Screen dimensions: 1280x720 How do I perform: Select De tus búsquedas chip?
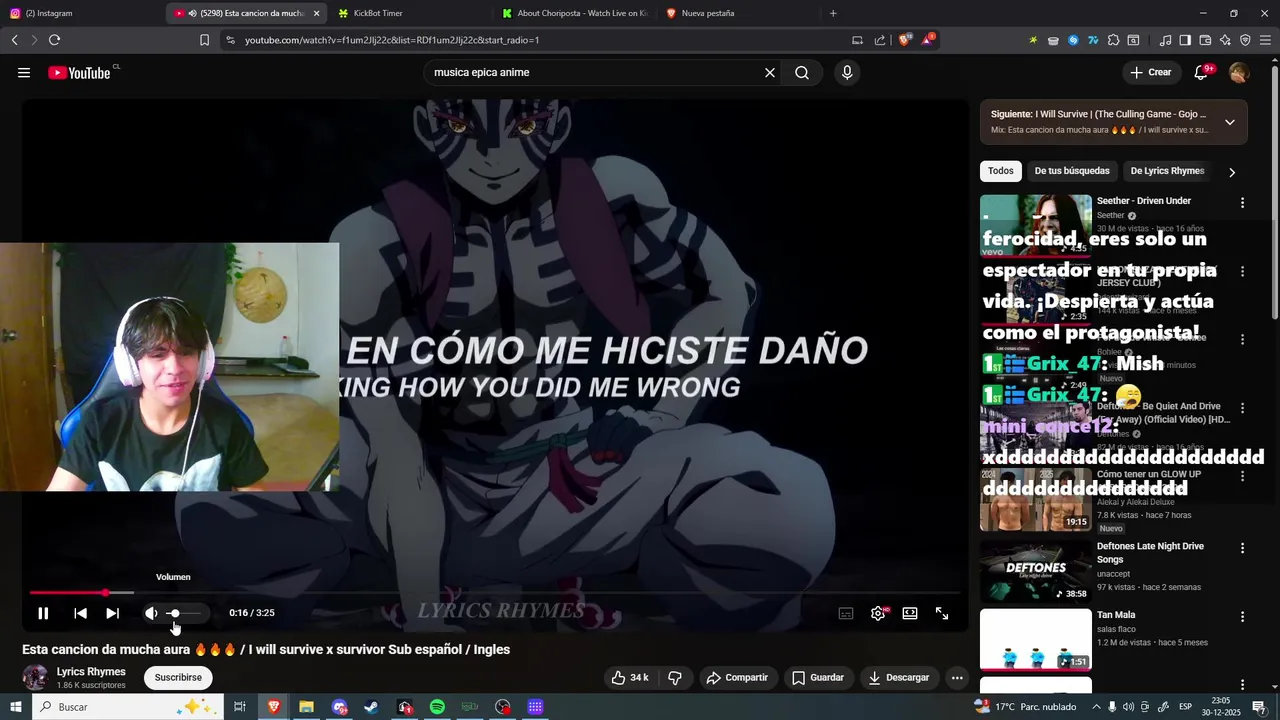pyautogui.click(x=1072, y=171)
